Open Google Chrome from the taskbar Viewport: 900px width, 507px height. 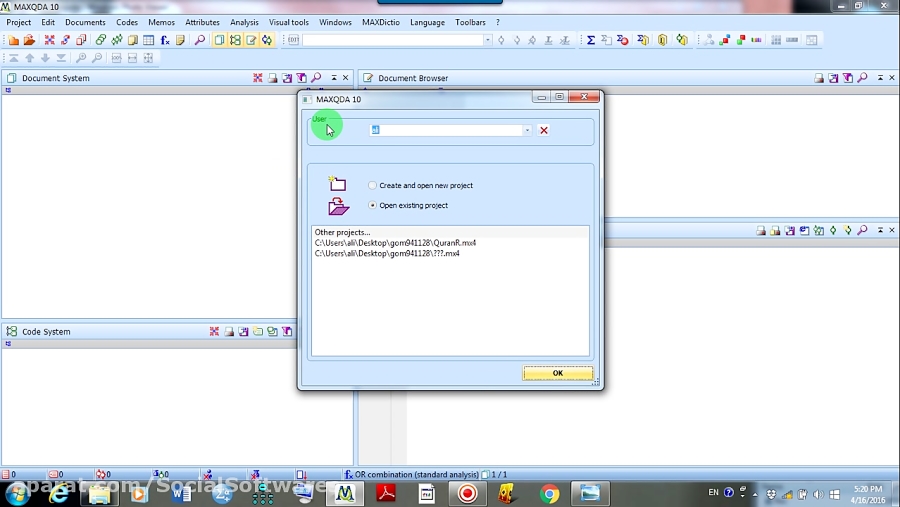(x=549, y=494)
